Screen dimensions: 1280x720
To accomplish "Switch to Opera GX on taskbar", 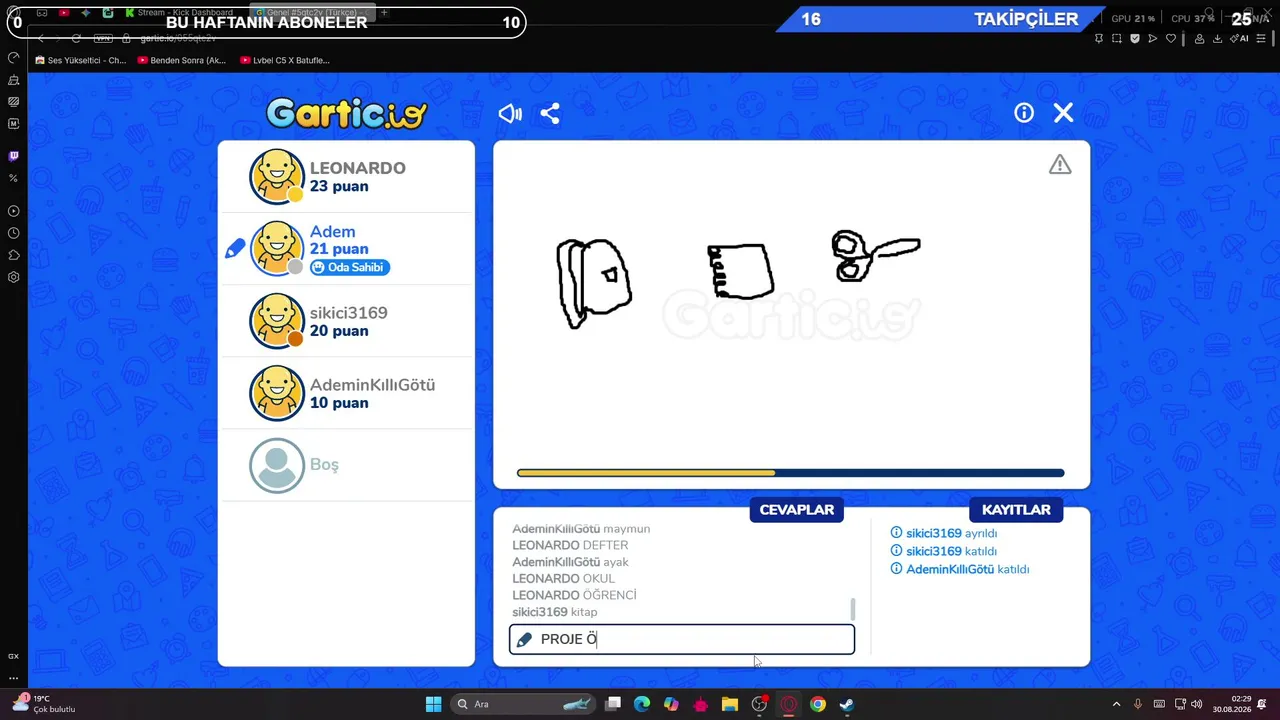I will (789, 704).
